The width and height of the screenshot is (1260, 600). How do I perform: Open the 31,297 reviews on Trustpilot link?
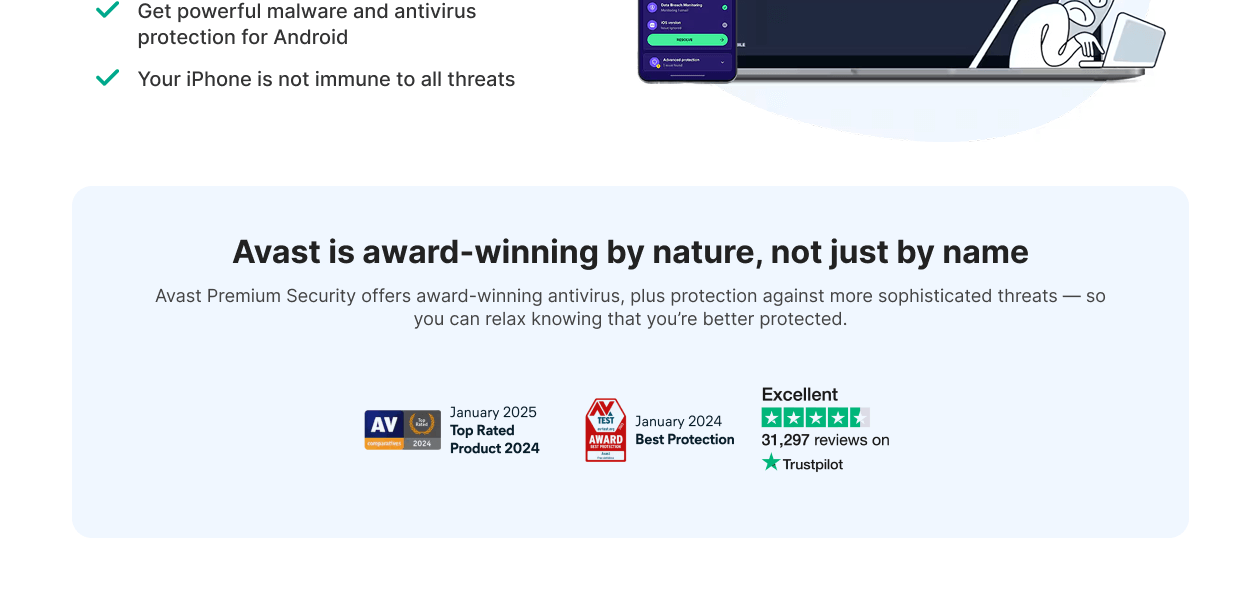click(x=825, y=440)
